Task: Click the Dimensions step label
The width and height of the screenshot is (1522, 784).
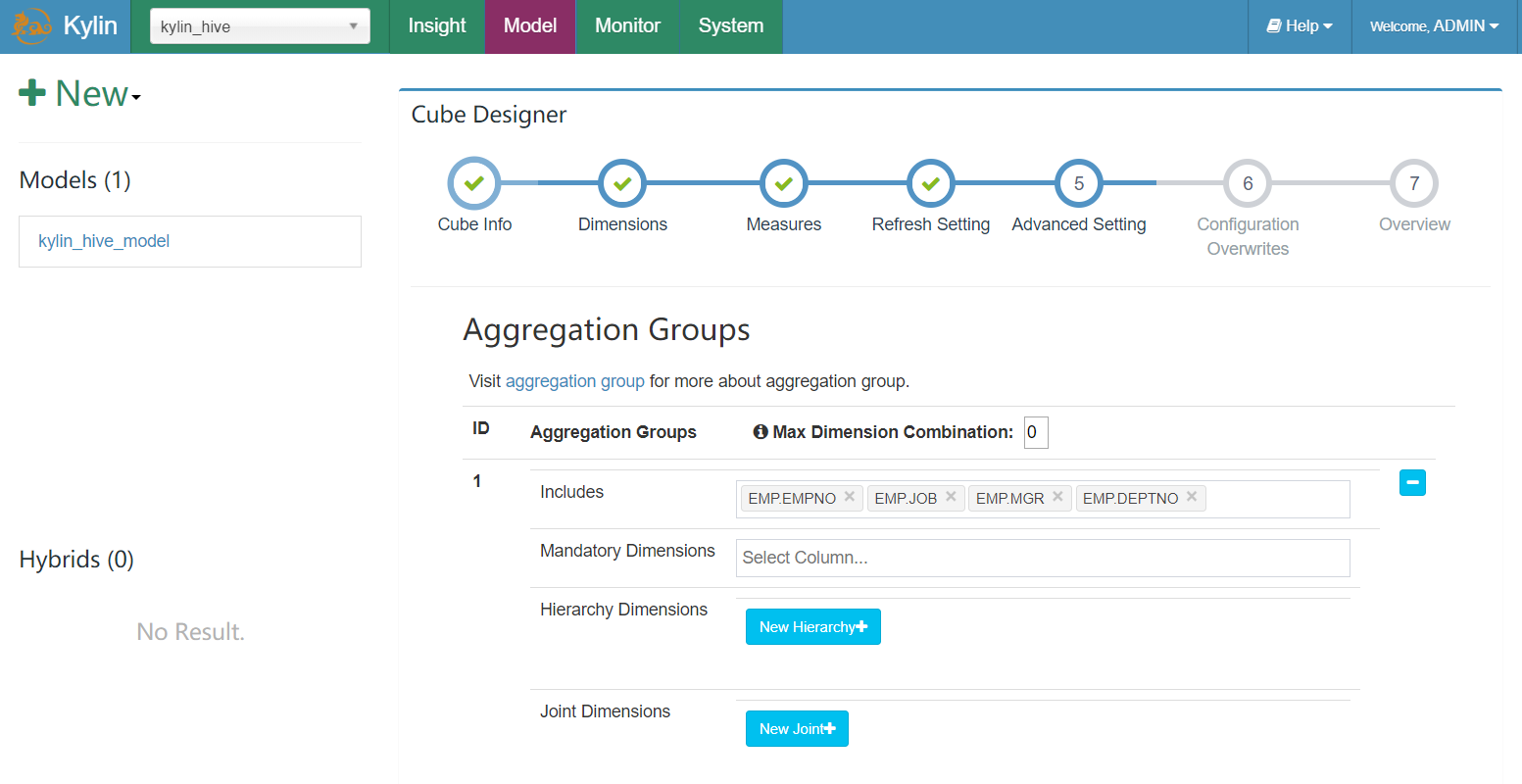Action: (x=622, y=224)
